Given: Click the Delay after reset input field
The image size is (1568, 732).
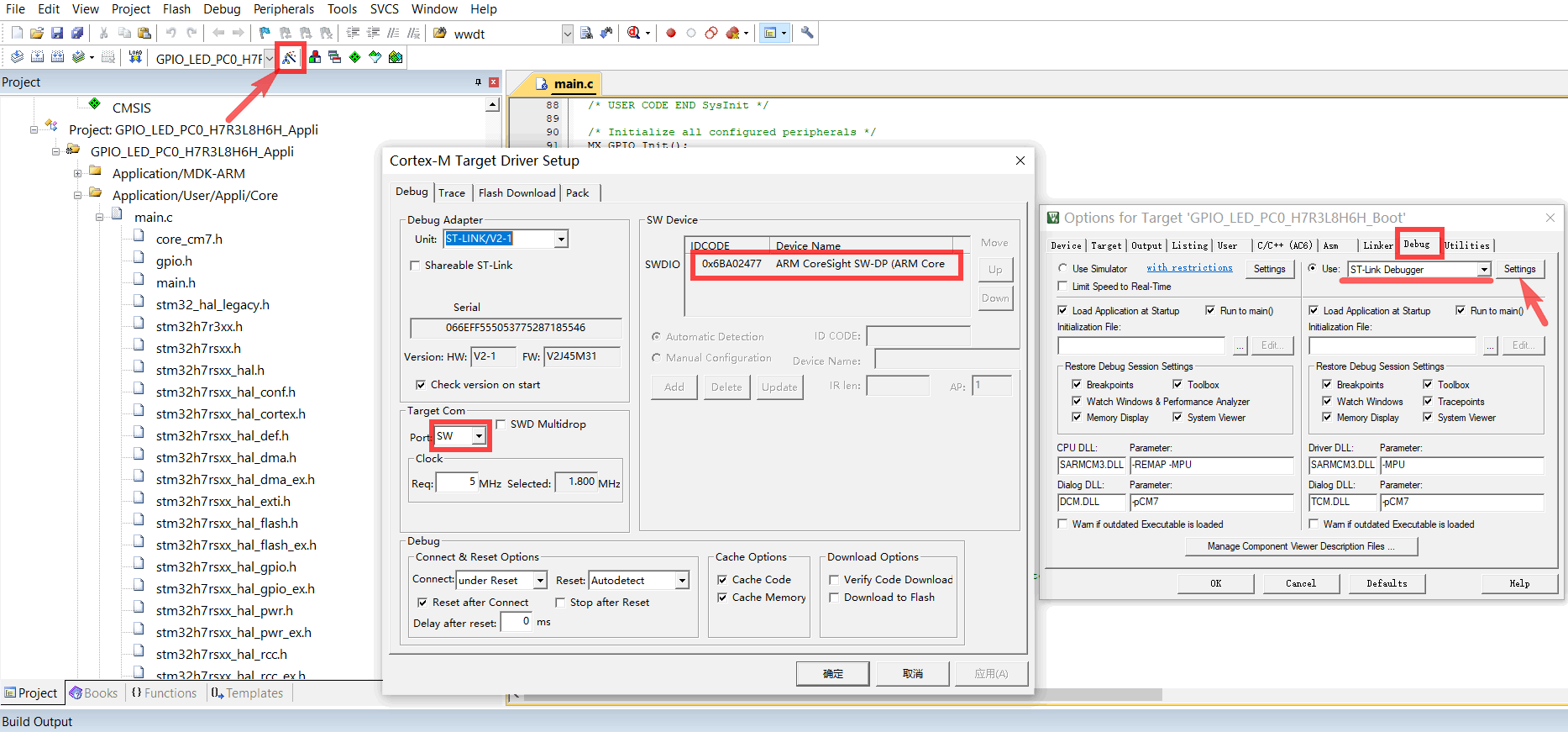Looking at the screenshot, I should click(517, 623).
